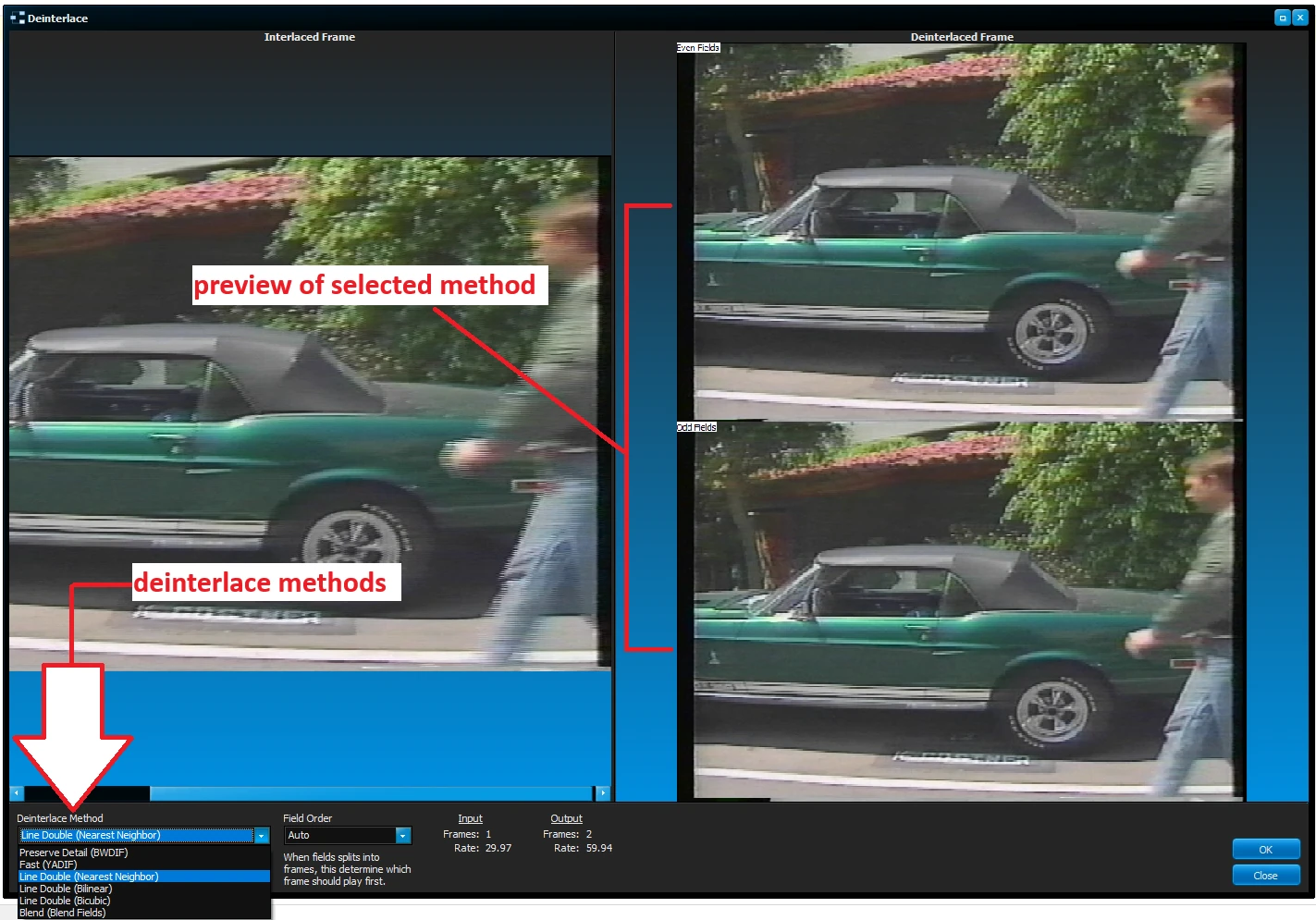Click the Deinterlace window title icon
Viewport: 1316px width, 920px height.
pos(17,18)
